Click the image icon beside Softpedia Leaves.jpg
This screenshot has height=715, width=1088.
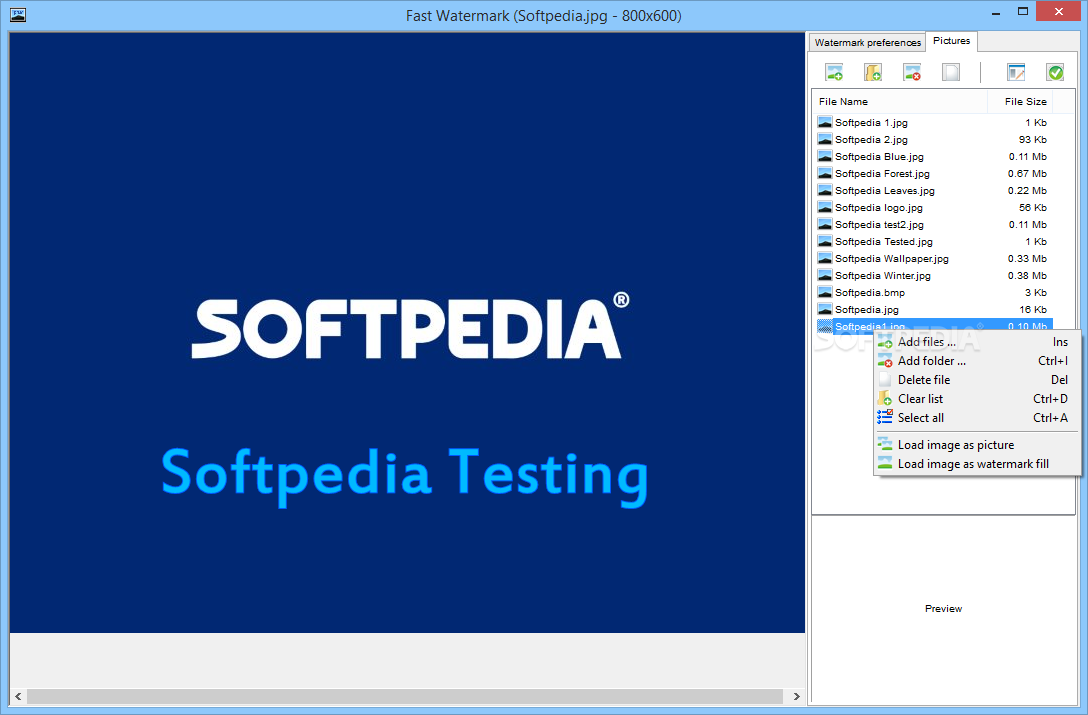825,190
